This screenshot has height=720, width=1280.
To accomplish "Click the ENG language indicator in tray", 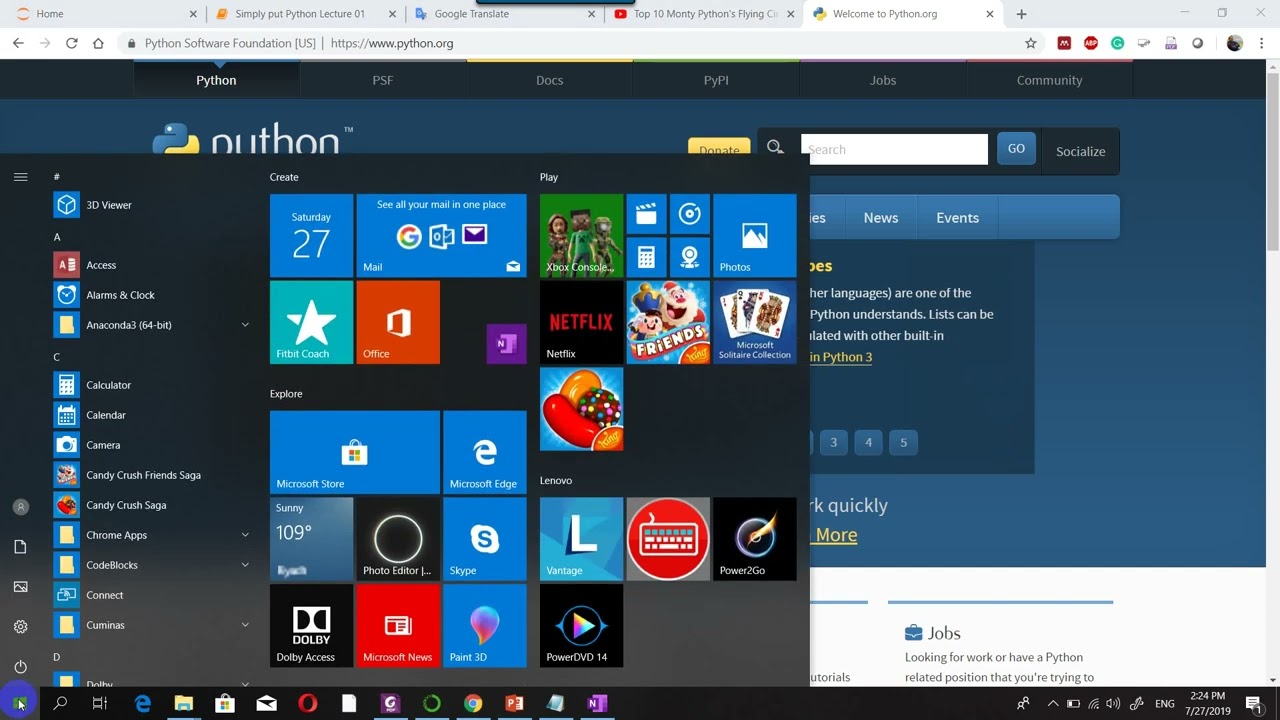I will (1165, 704).
